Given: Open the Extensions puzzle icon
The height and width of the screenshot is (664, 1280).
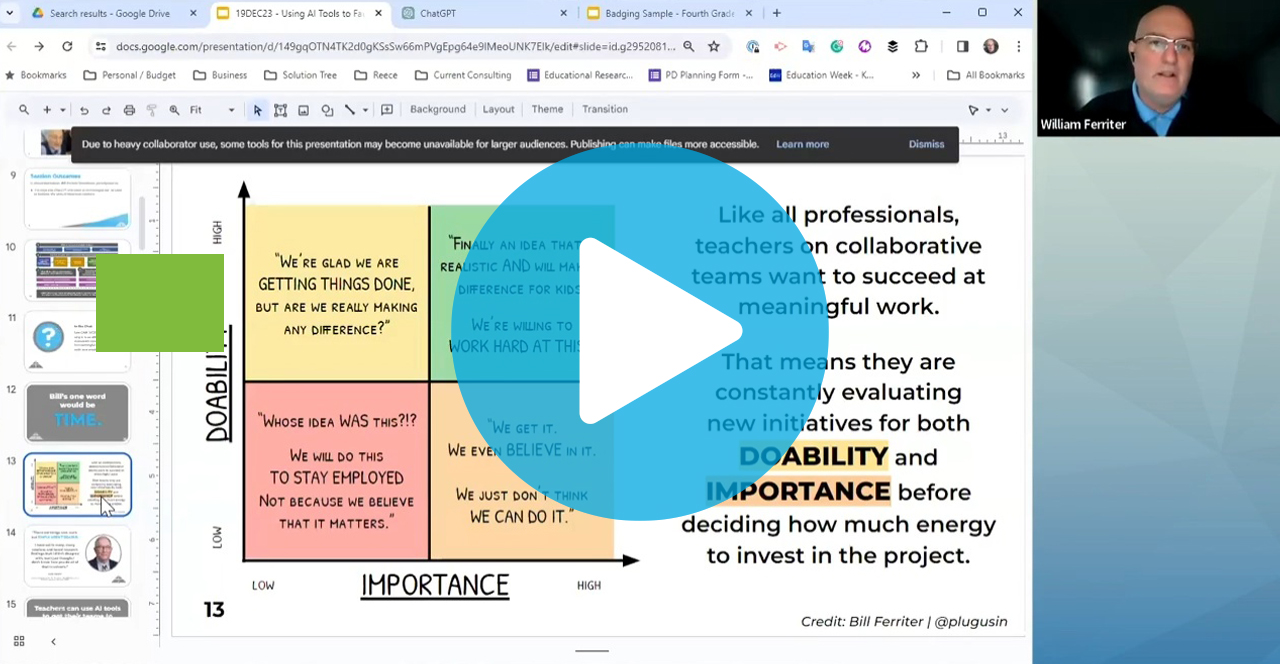Looking at the screenshot, I should [x=921, y=46].
